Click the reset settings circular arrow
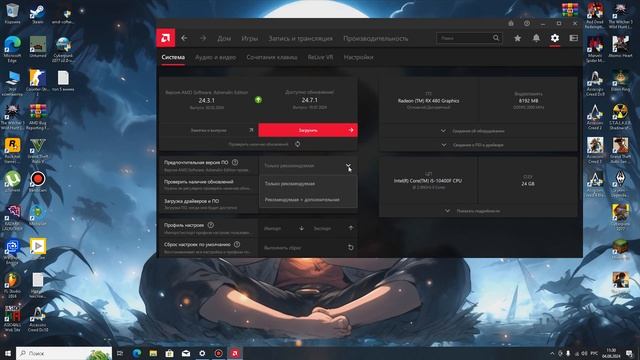This screenshot has height=360, width=640. [350, 247]
